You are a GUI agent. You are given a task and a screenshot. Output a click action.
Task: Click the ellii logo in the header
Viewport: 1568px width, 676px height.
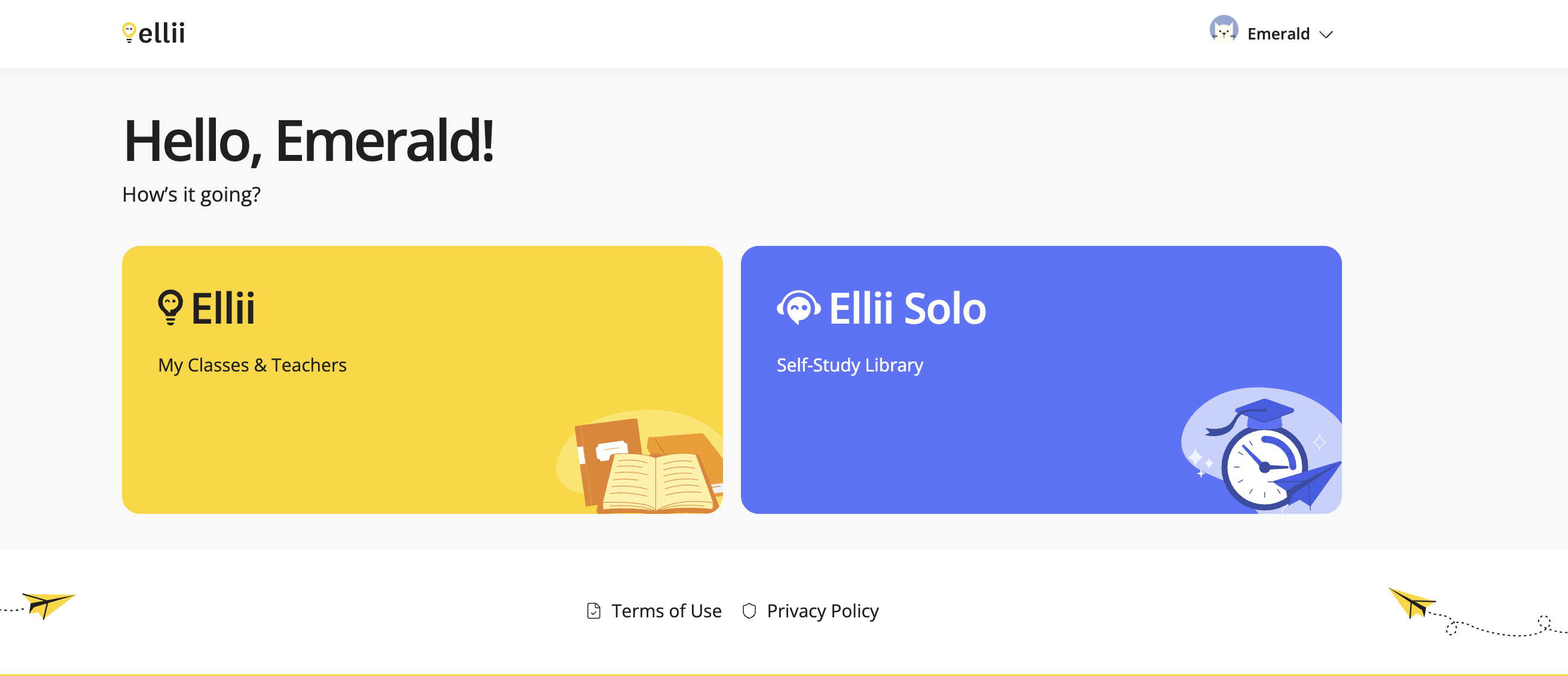pos(153,33)
